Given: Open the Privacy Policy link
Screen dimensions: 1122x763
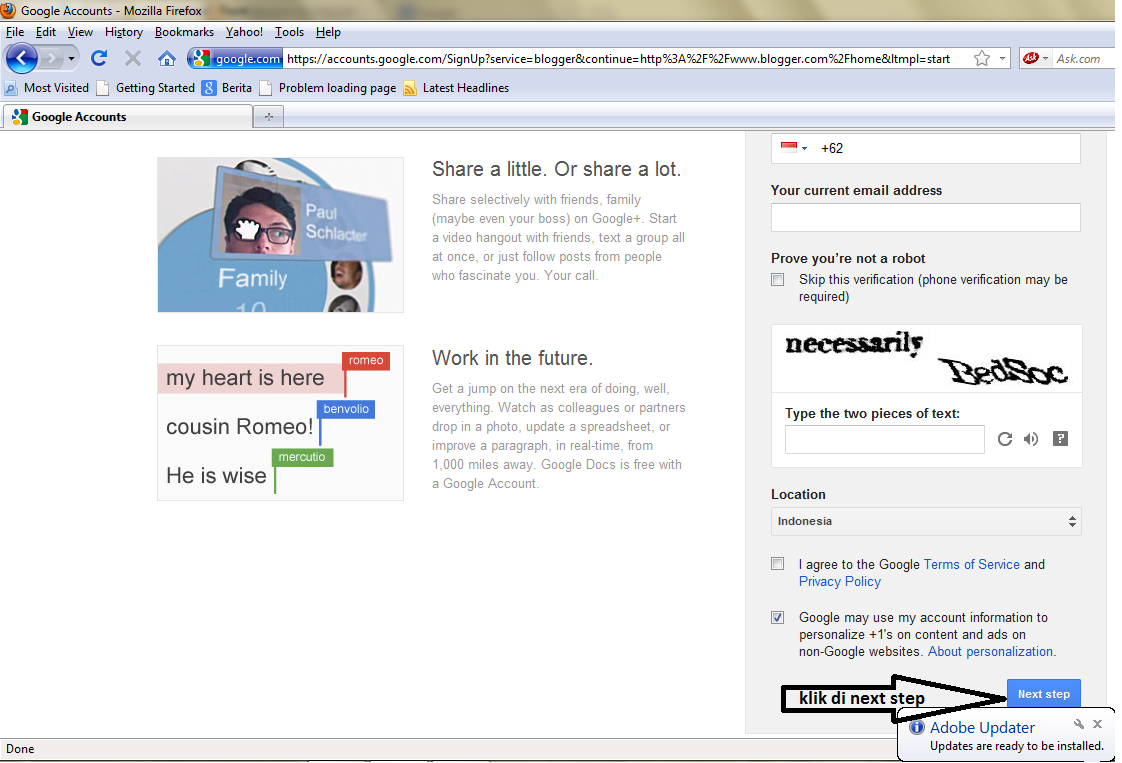Looking at the screenshot, I should pyautogui.click(x=839, y=582).
